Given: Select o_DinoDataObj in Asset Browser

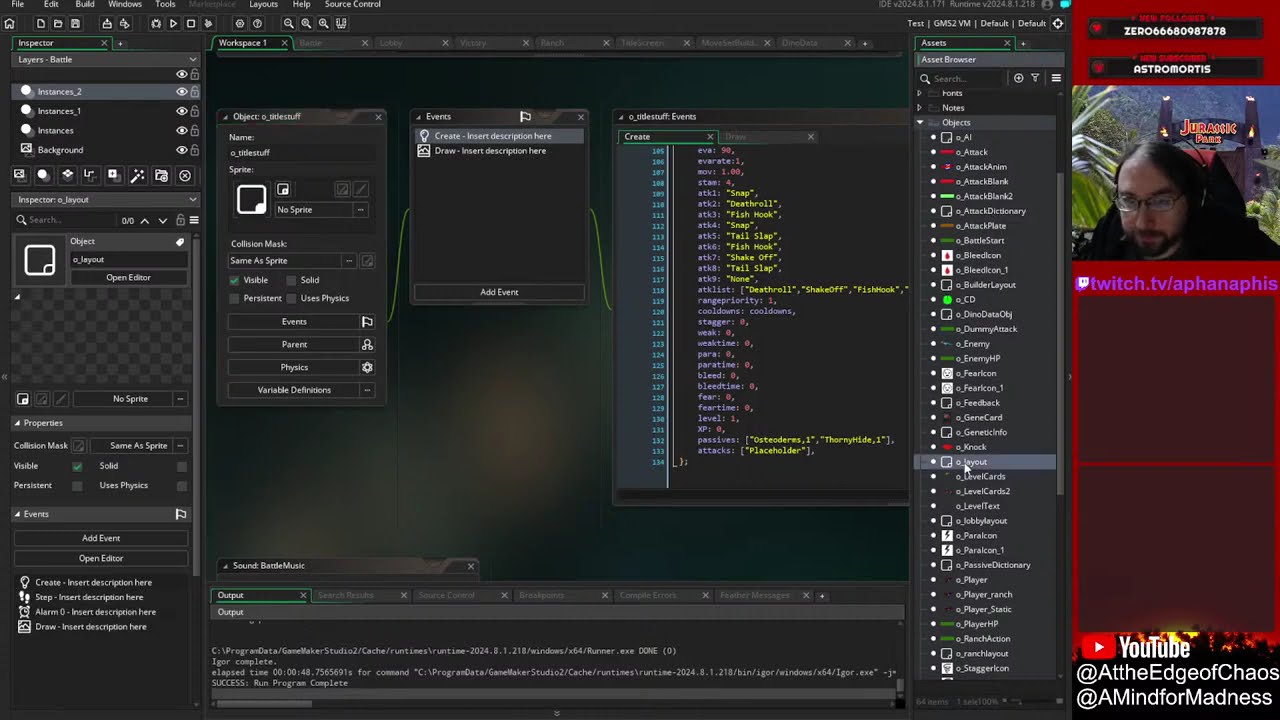Looking at the screenshot, I should (x=984, y=314).
